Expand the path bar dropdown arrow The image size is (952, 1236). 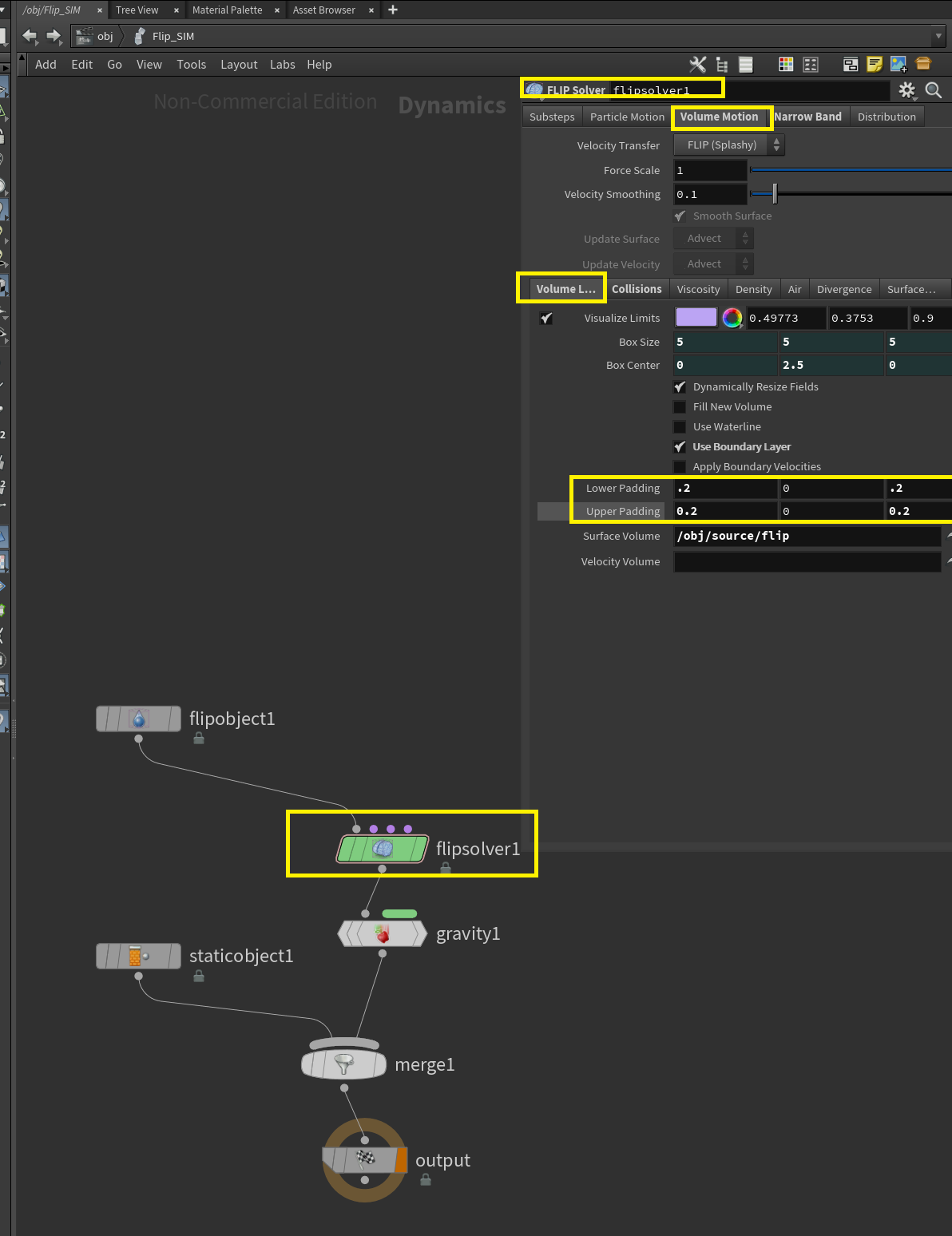[x=938, y=36]
